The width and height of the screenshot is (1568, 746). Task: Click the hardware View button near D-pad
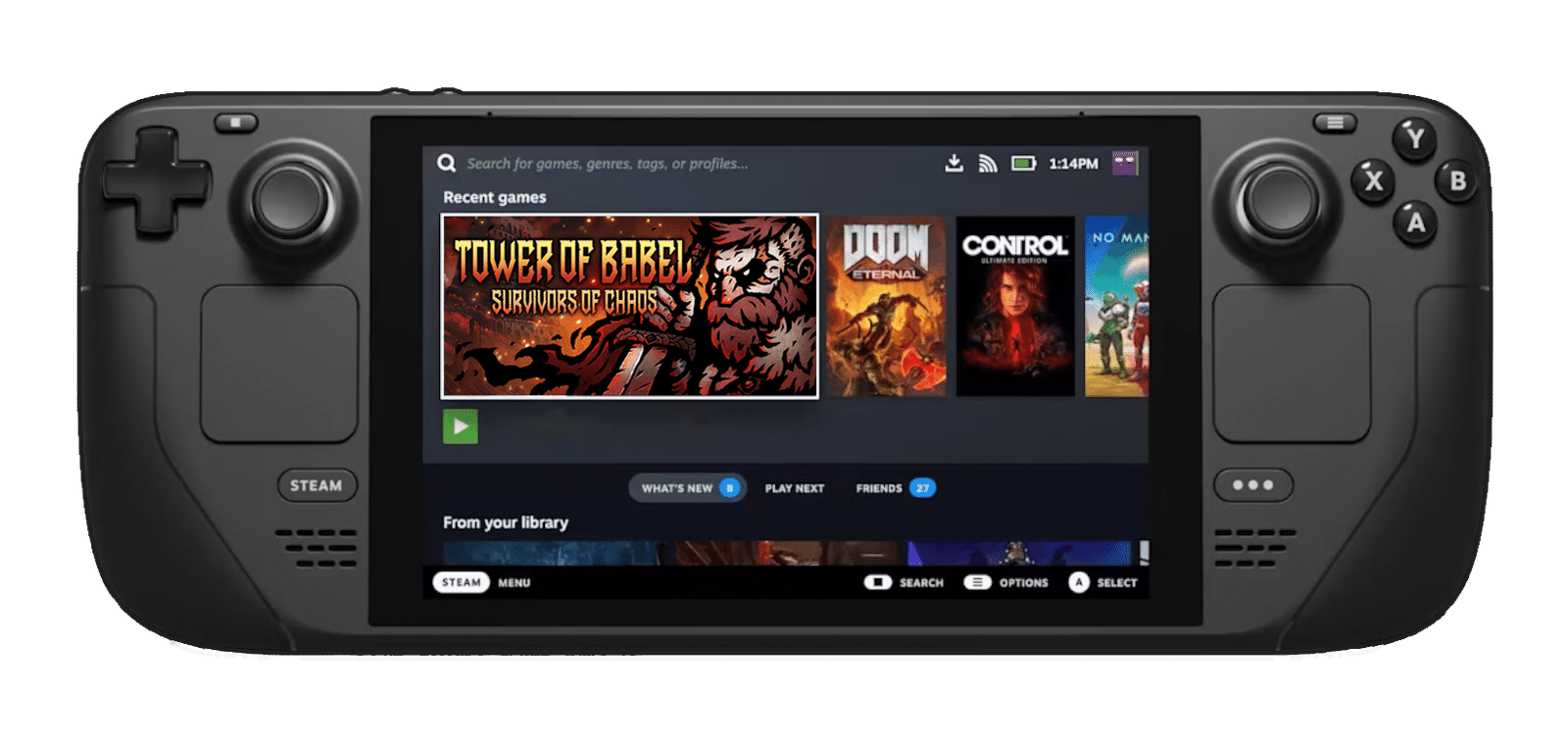(236, 123)
